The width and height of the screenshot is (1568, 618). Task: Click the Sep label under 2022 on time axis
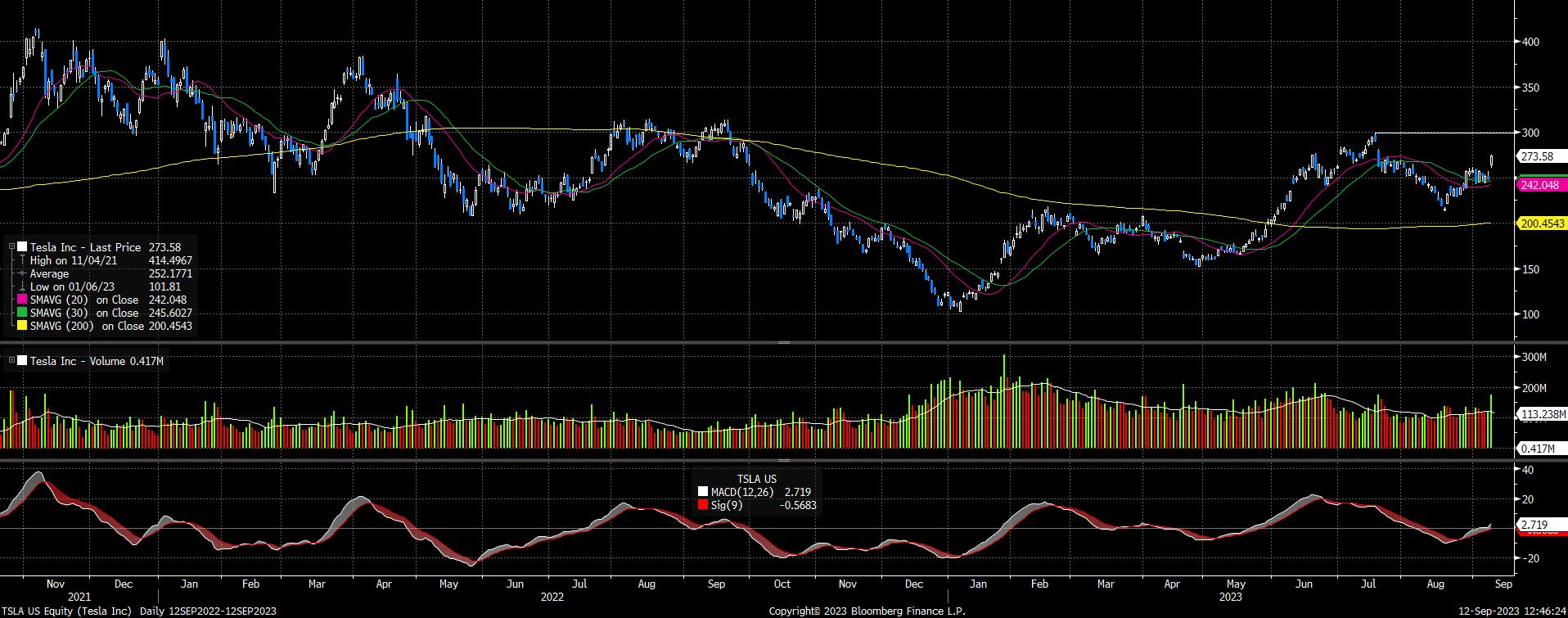coord(716,584)
